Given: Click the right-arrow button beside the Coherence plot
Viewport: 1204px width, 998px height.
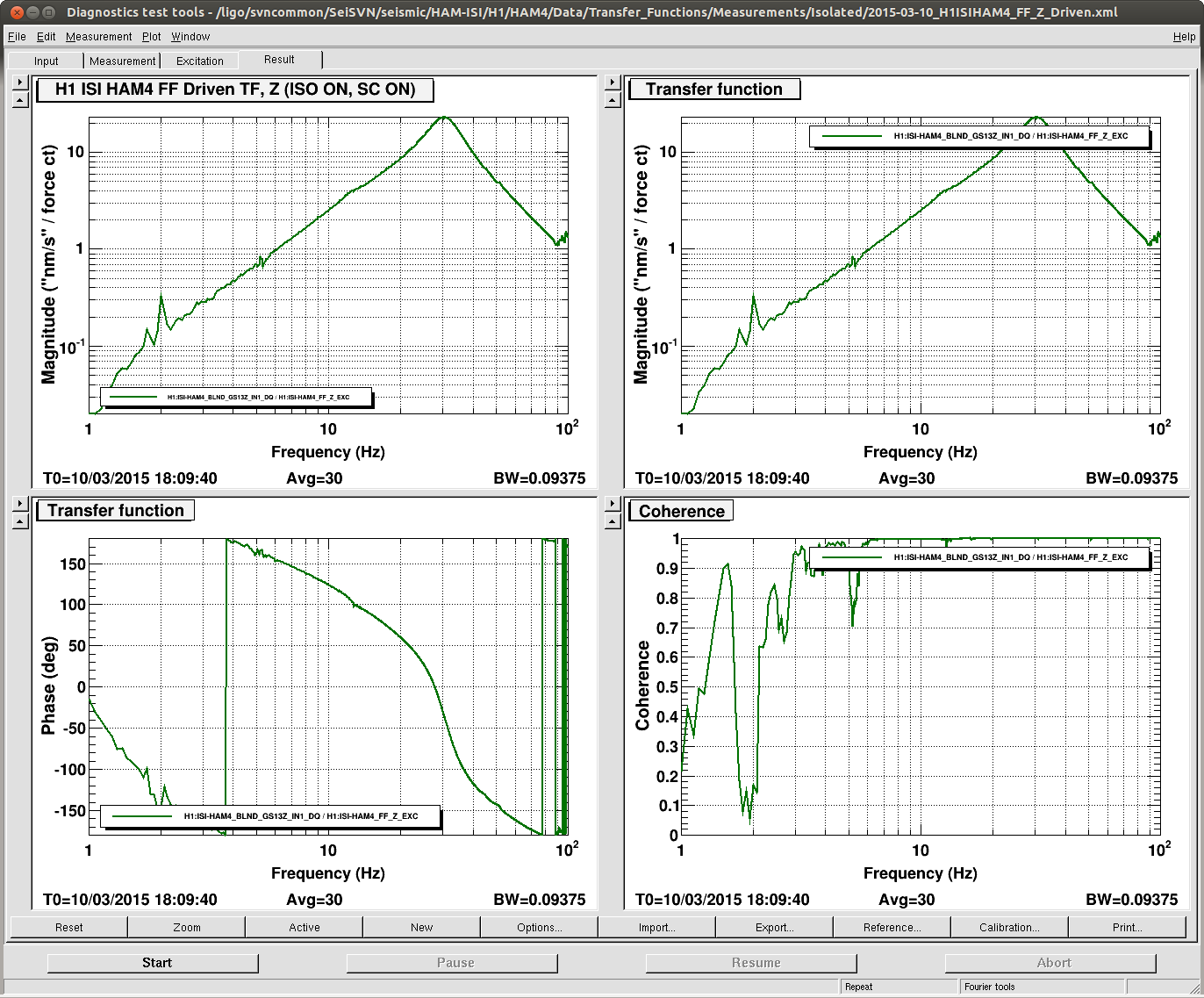Looking at the screenshot, I should coord(613,504).
